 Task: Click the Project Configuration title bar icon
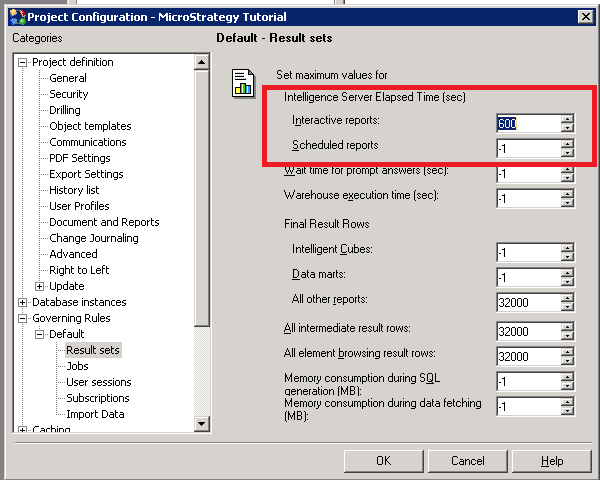pos(18,17)
